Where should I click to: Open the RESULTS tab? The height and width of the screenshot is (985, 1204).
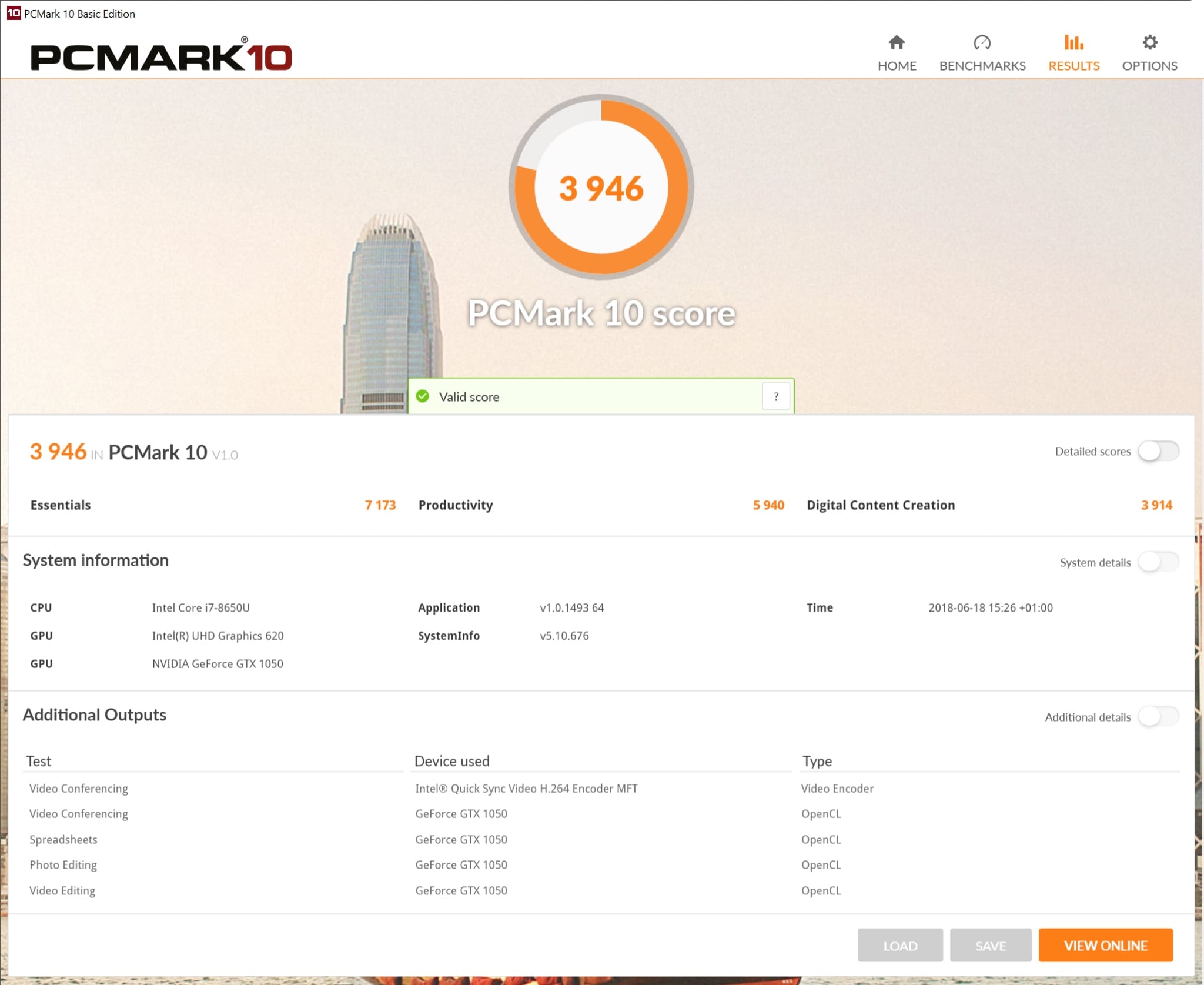[1073, 54]
